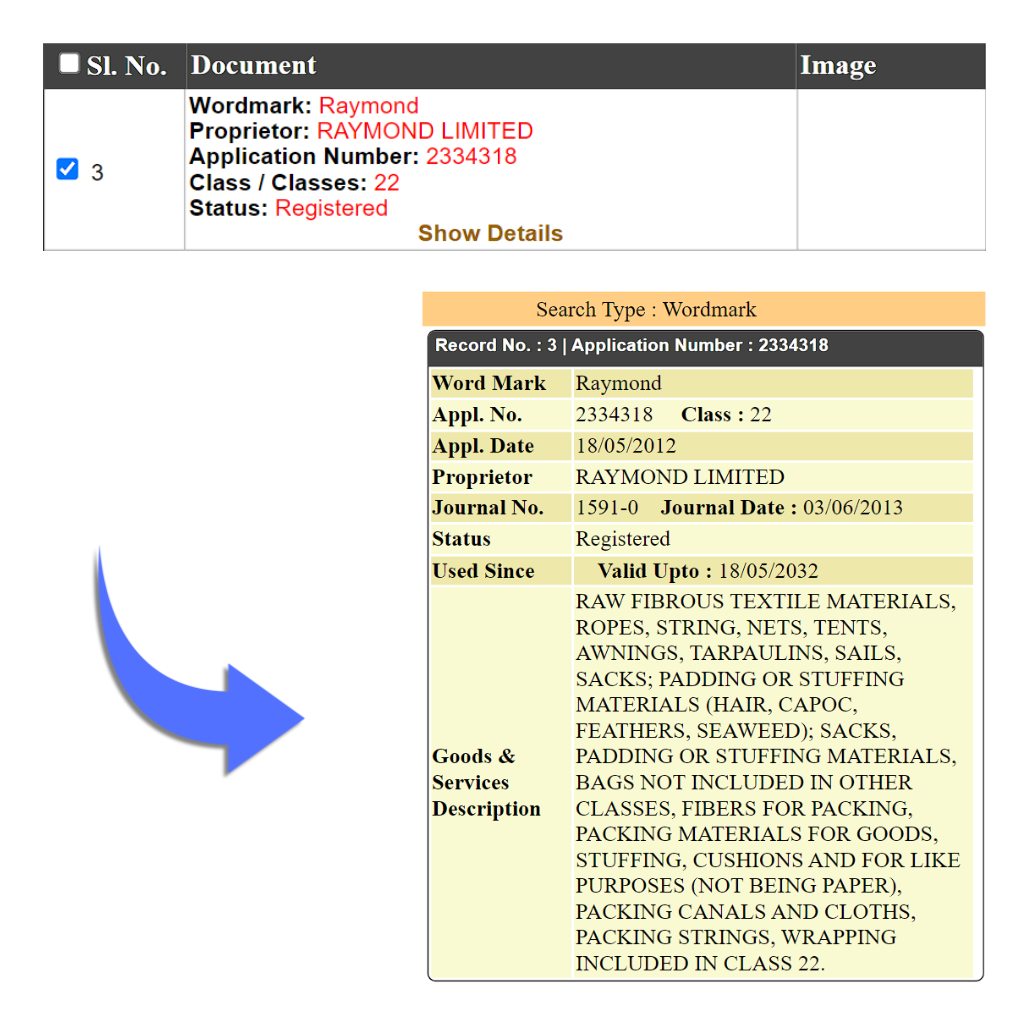Click the Record No. 3 details header bar
Image resolution: width=1024 pixels, height=1024 pixels.
(x=704, y=346)
